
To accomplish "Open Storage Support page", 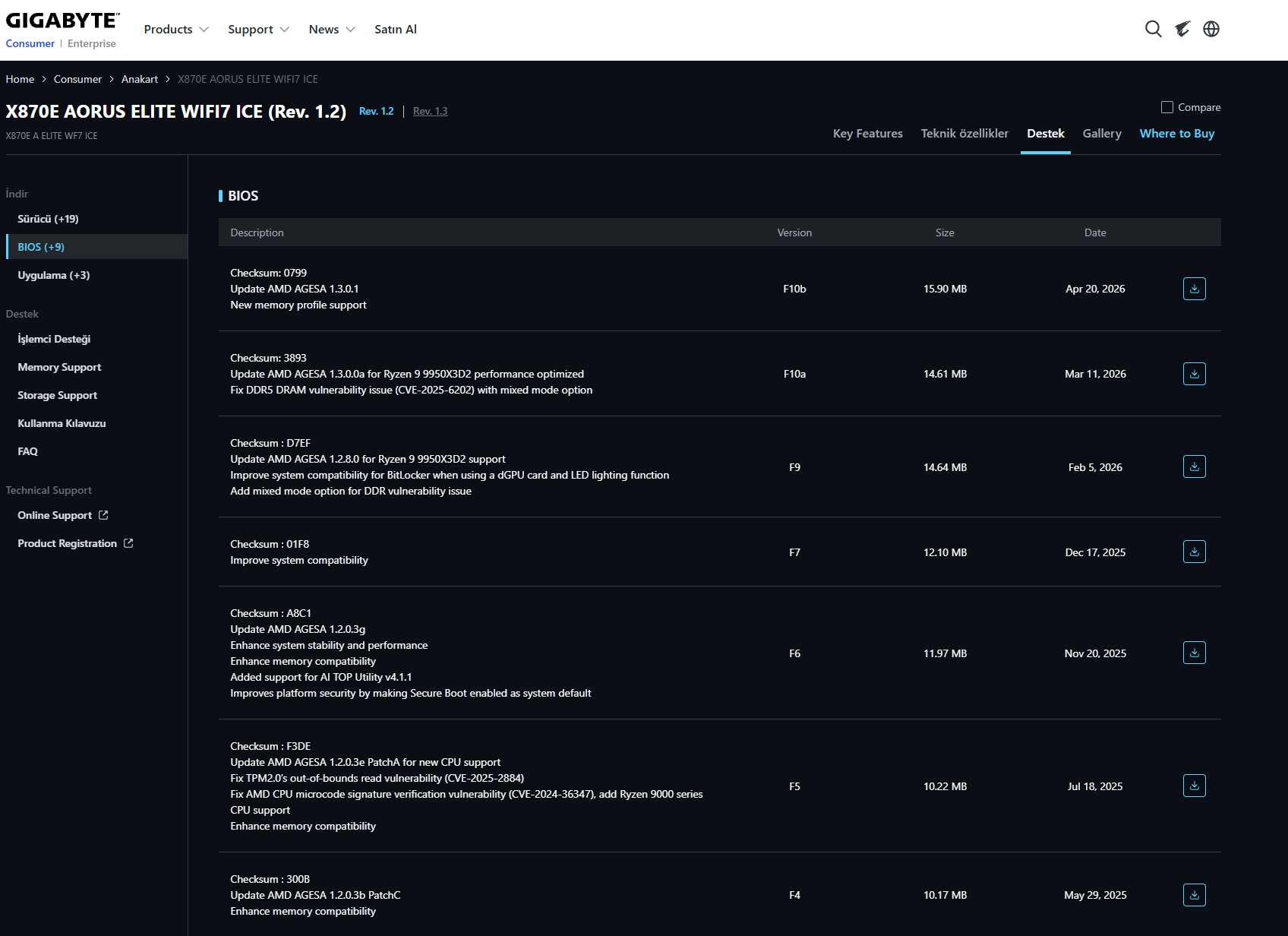I will [58, 395].
